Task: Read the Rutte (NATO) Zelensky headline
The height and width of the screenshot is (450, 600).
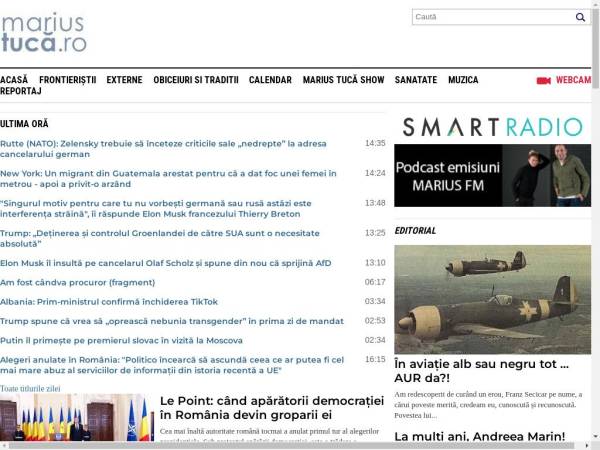Action: coord(170,149)
